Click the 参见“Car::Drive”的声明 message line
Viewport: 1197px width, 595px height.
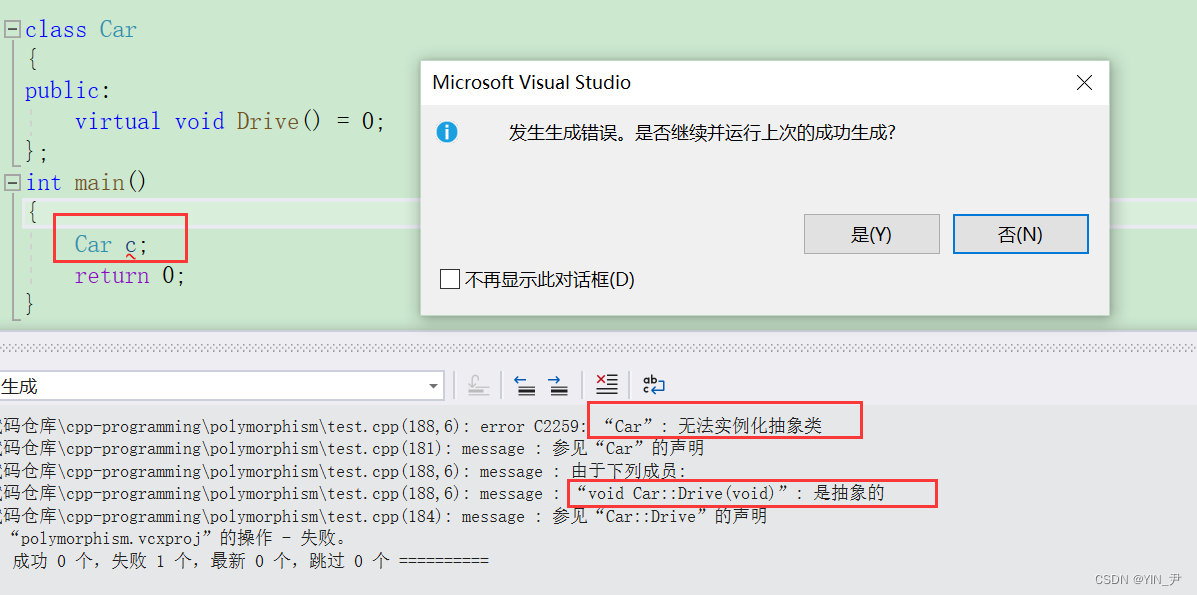[x=383, y=516]
